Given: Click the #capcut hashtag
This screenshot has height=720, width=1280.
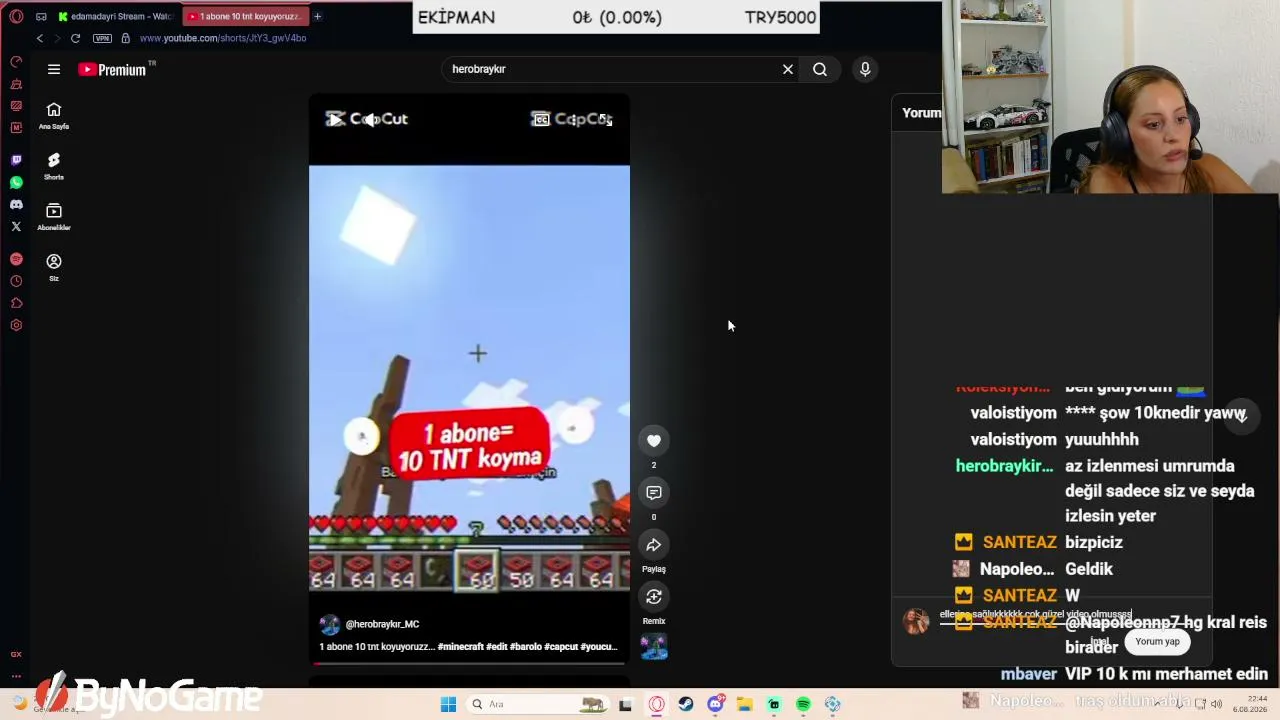Looking at the screenshot, I should pyautogui.click(x=561, y=647).
